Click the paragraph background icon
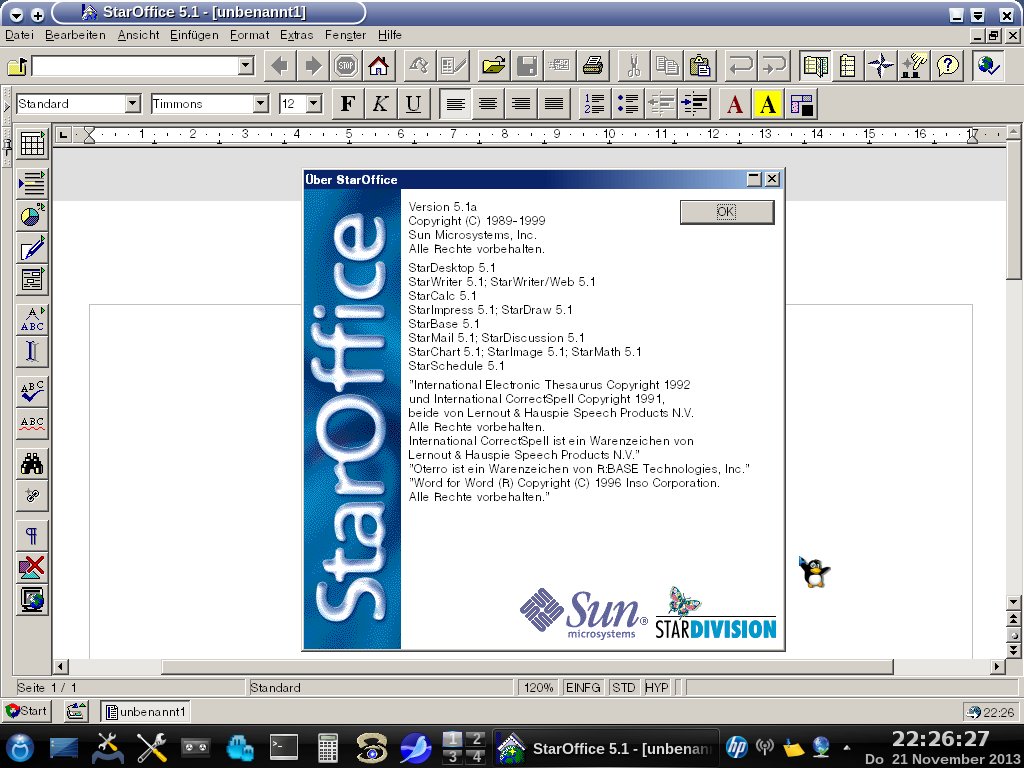 (x=801, y=104)
